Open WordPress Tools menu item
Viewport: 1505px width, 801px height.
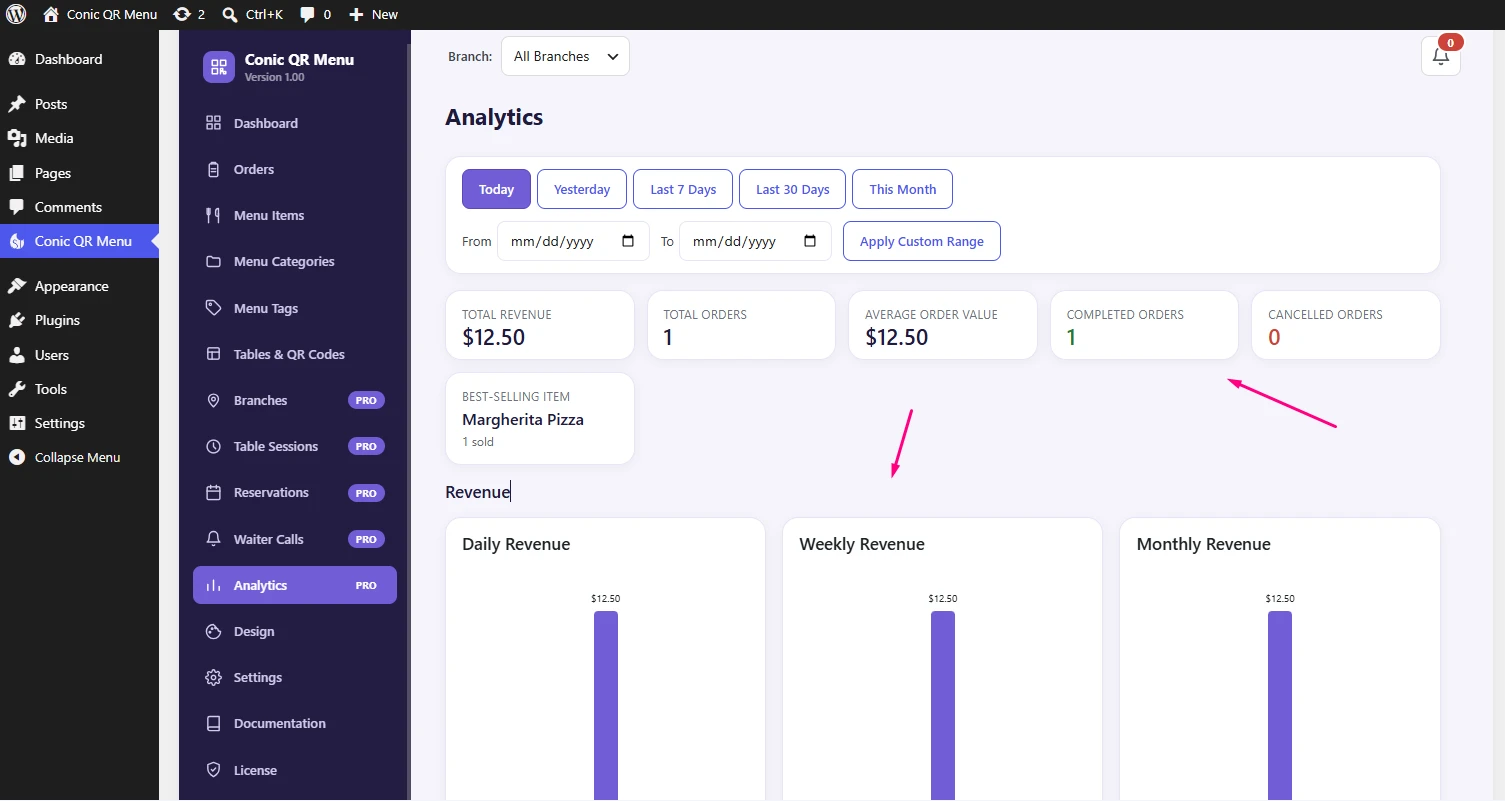pos(79,389)
